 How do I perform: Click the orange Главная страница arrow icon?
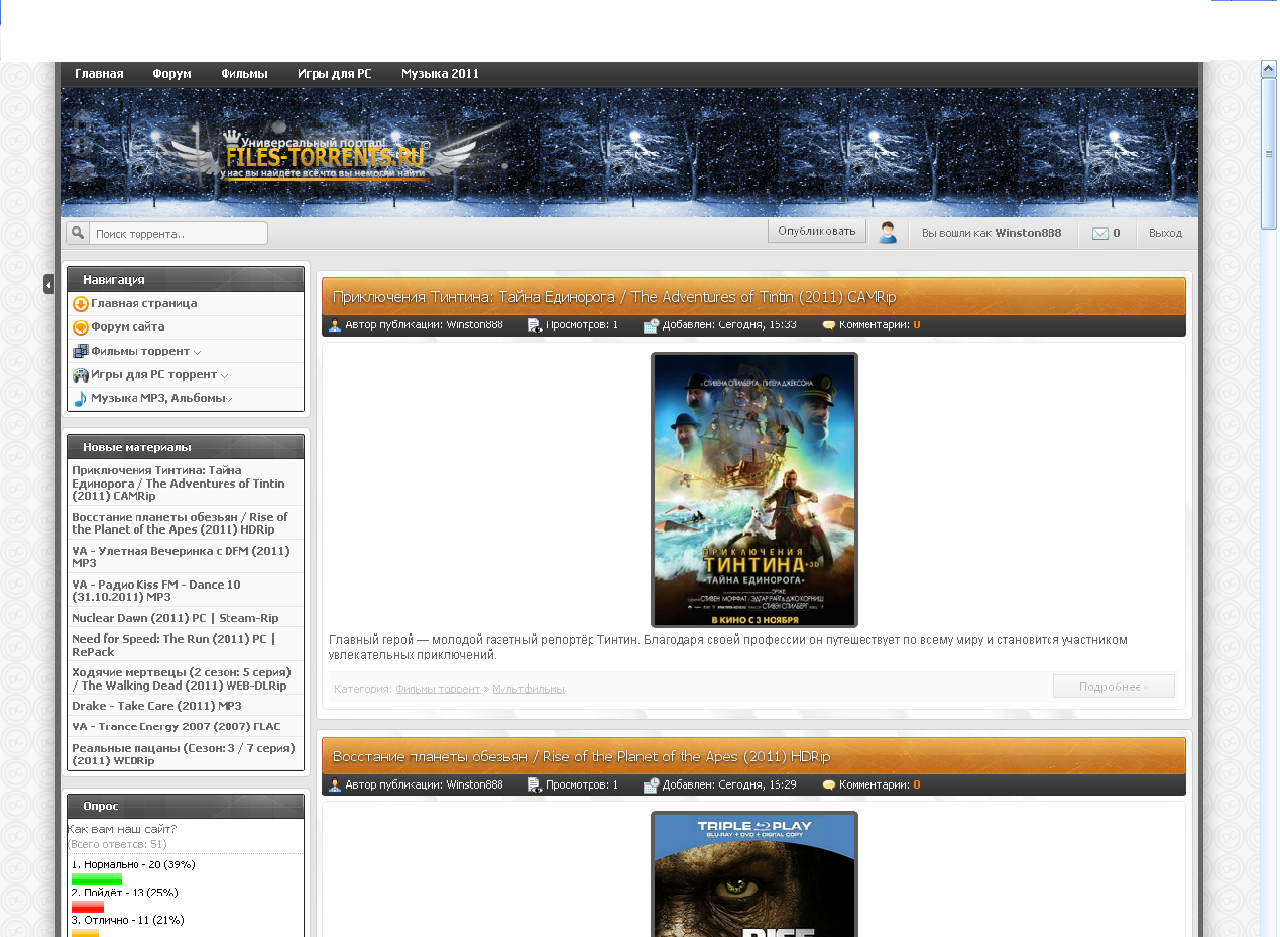pyautogui.click(x=81, y=304)
